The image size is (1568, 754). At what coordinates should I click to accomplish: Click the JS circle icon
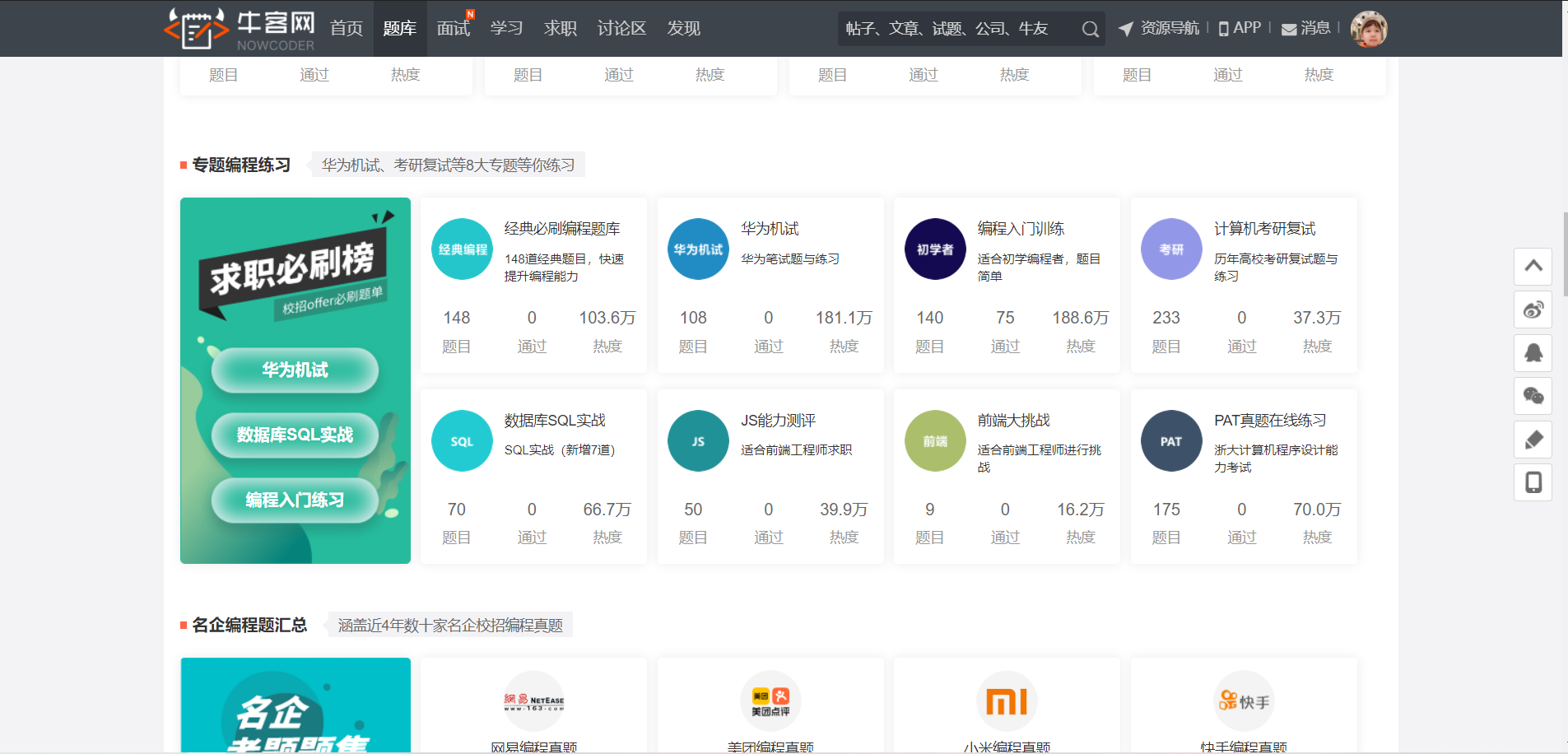click(x=698, y=441)
